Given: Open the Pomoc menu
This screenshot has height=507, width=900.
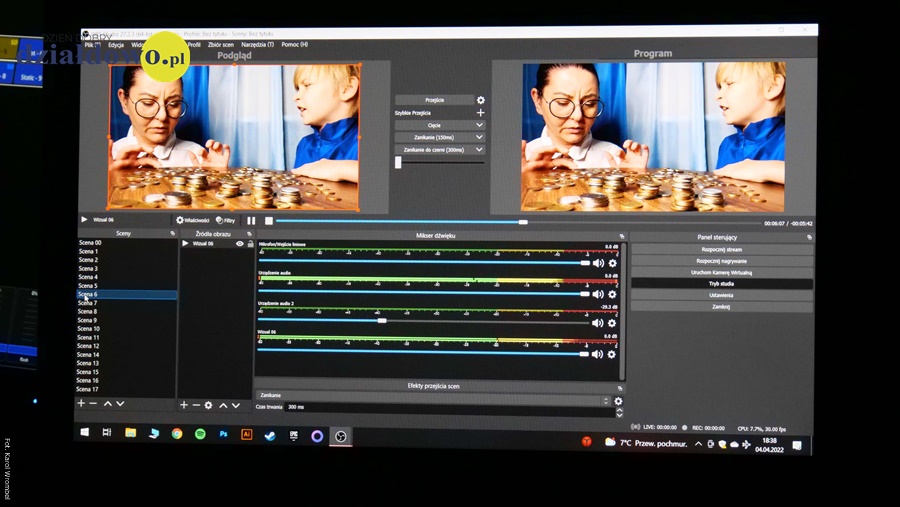Looking at the screenshot, I should pos(294,44).
